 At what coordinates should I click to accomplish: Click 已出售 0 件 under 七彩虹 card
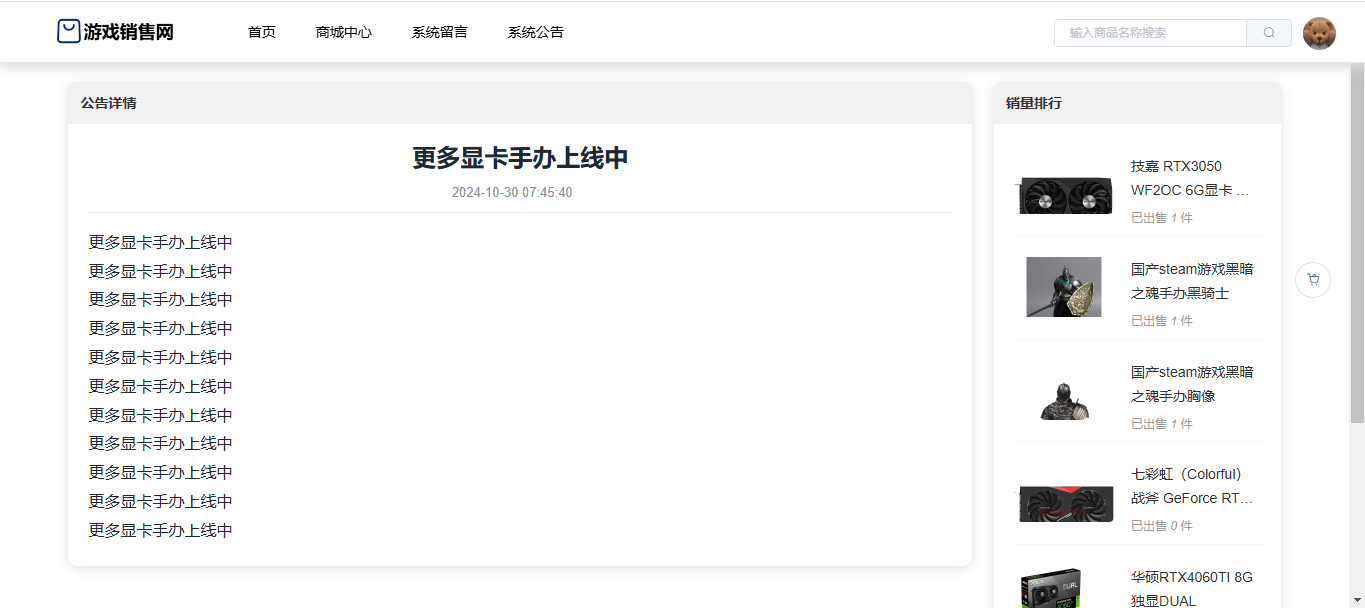(1162, 526)
